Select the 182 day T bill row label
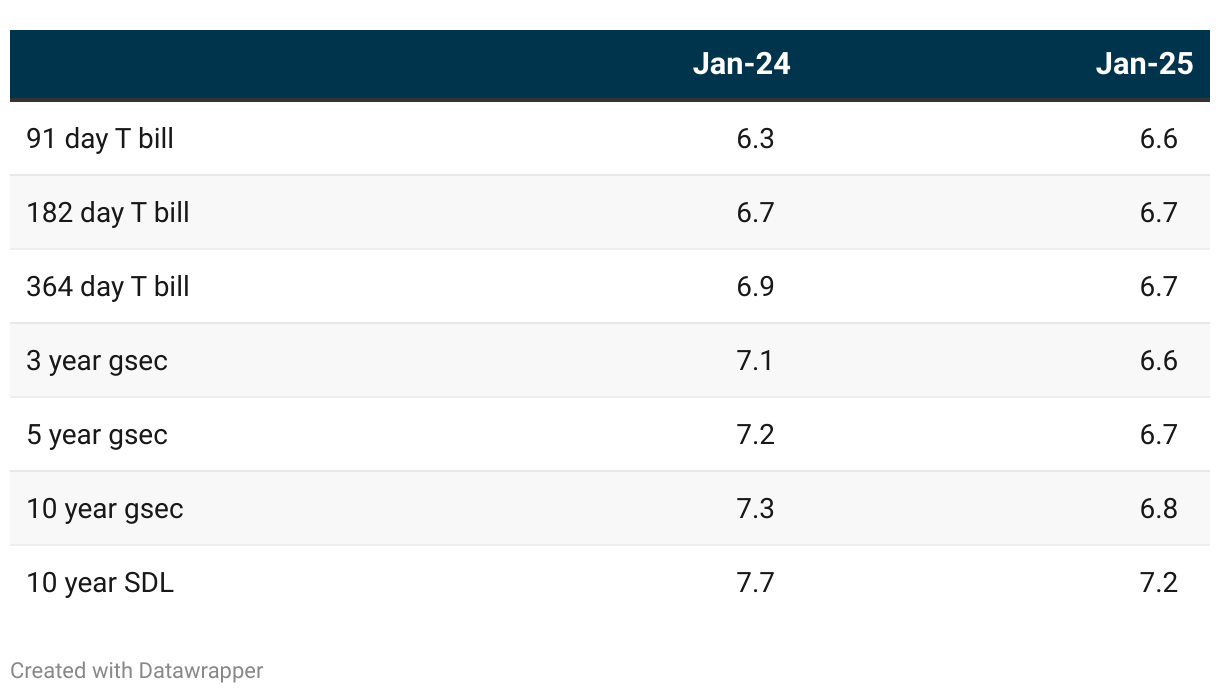 point(108,213)
